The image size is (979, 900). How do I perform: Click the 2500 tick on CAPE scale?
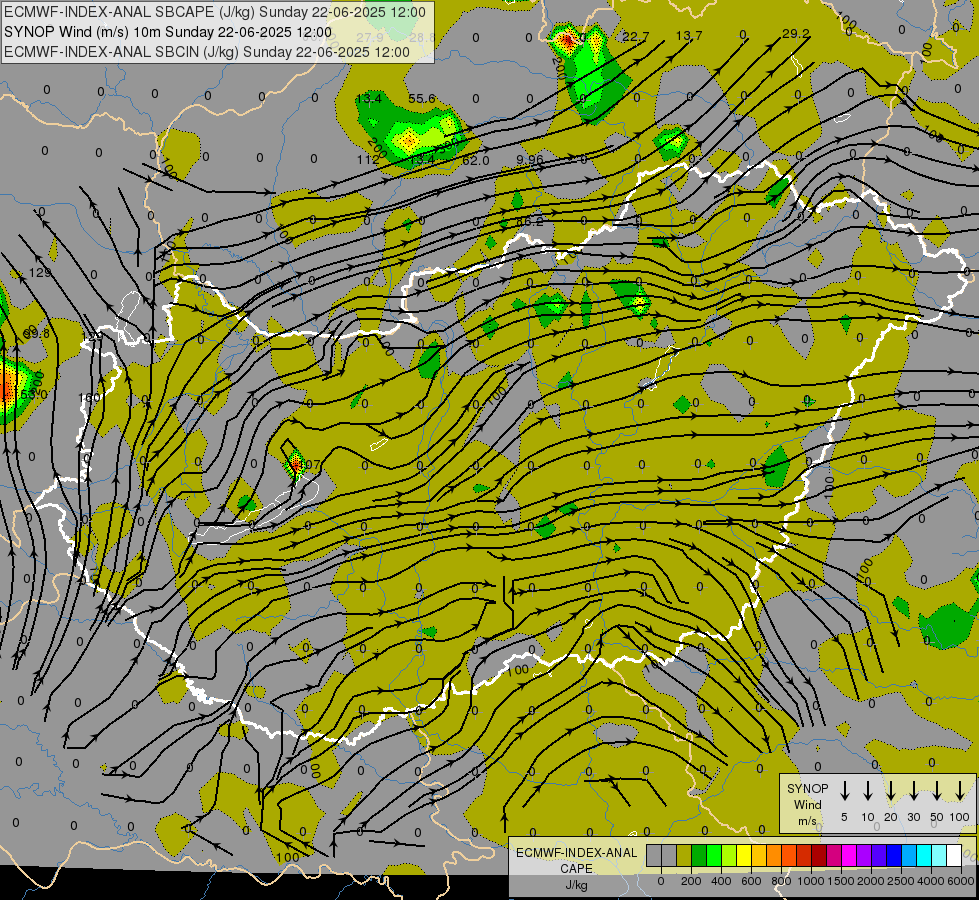pyautogui.click(x=900, y=881)
